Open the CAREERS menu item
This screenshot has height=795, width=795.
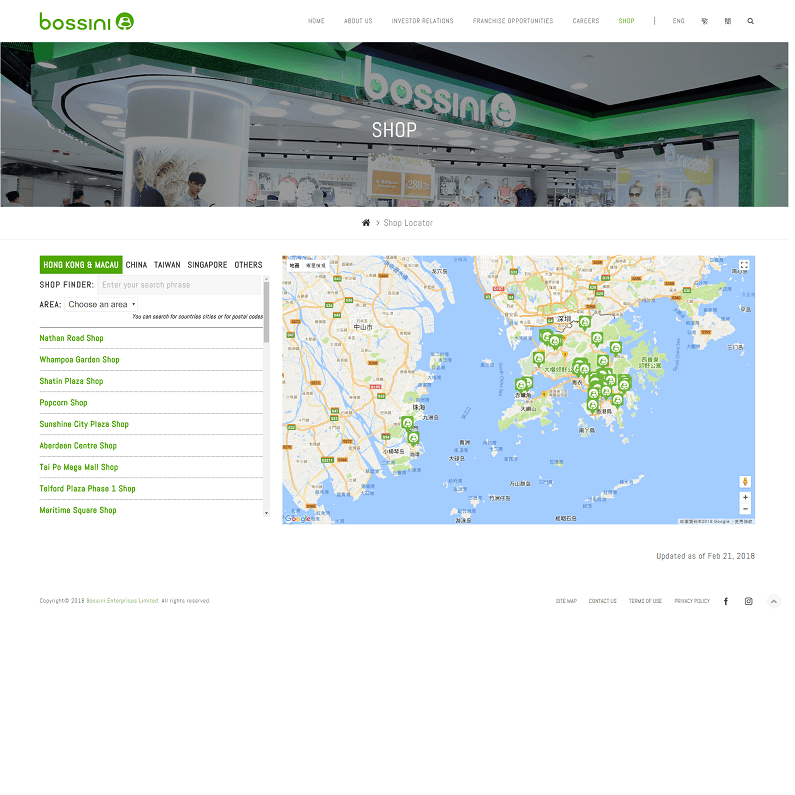click(586, 21)
